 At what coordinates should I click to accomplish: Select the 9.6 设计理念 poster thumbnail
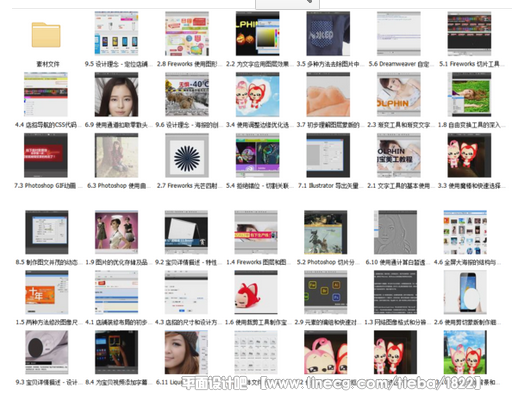click(x=187, y=94)
